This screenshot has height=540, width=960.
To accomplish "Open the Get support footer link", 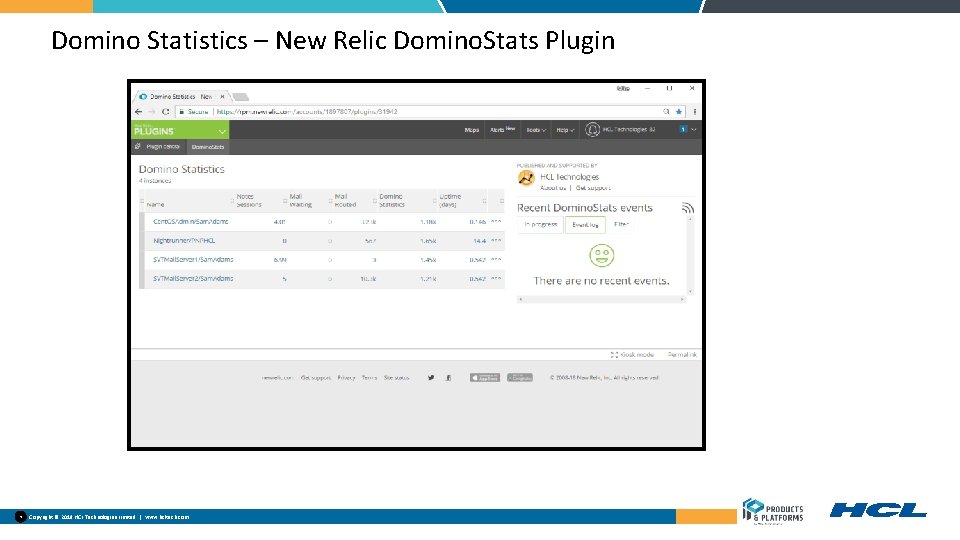I will [x=316, y=378].
